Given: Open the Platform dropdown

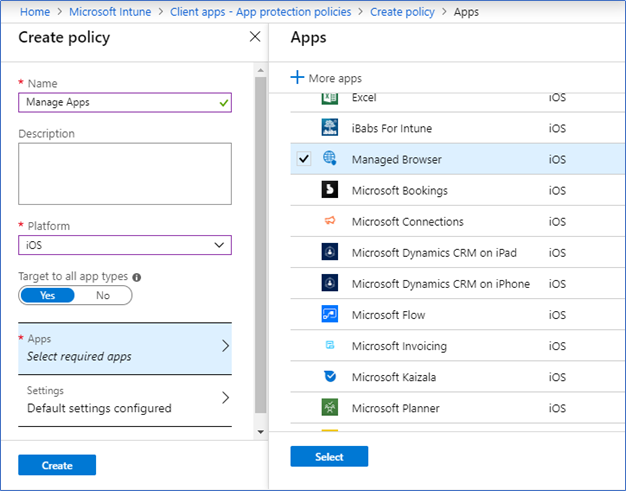Looking at the screenshot, I should (125, 245).
